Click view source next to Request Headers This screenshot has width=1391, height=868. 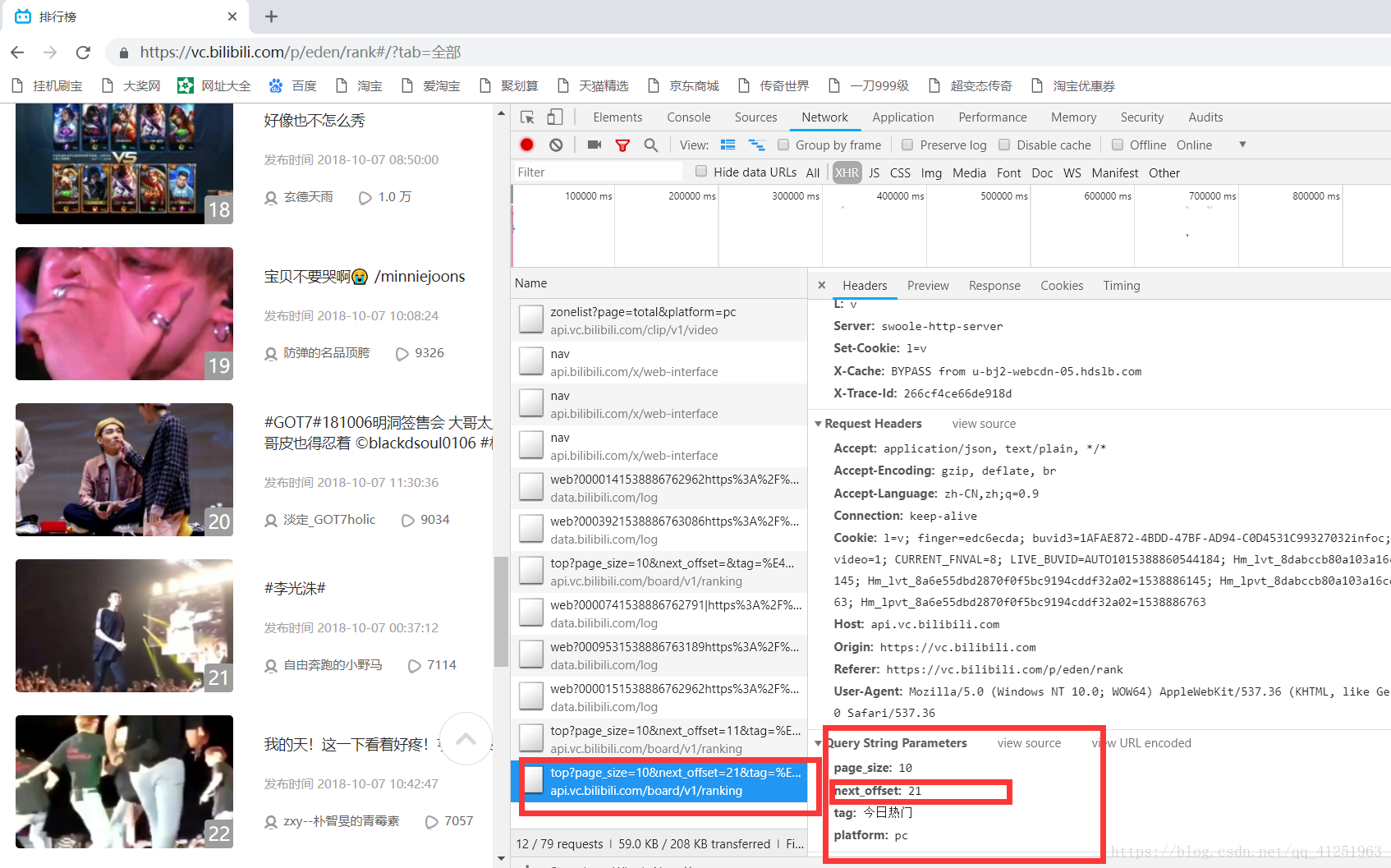click(x=984, y=424)
